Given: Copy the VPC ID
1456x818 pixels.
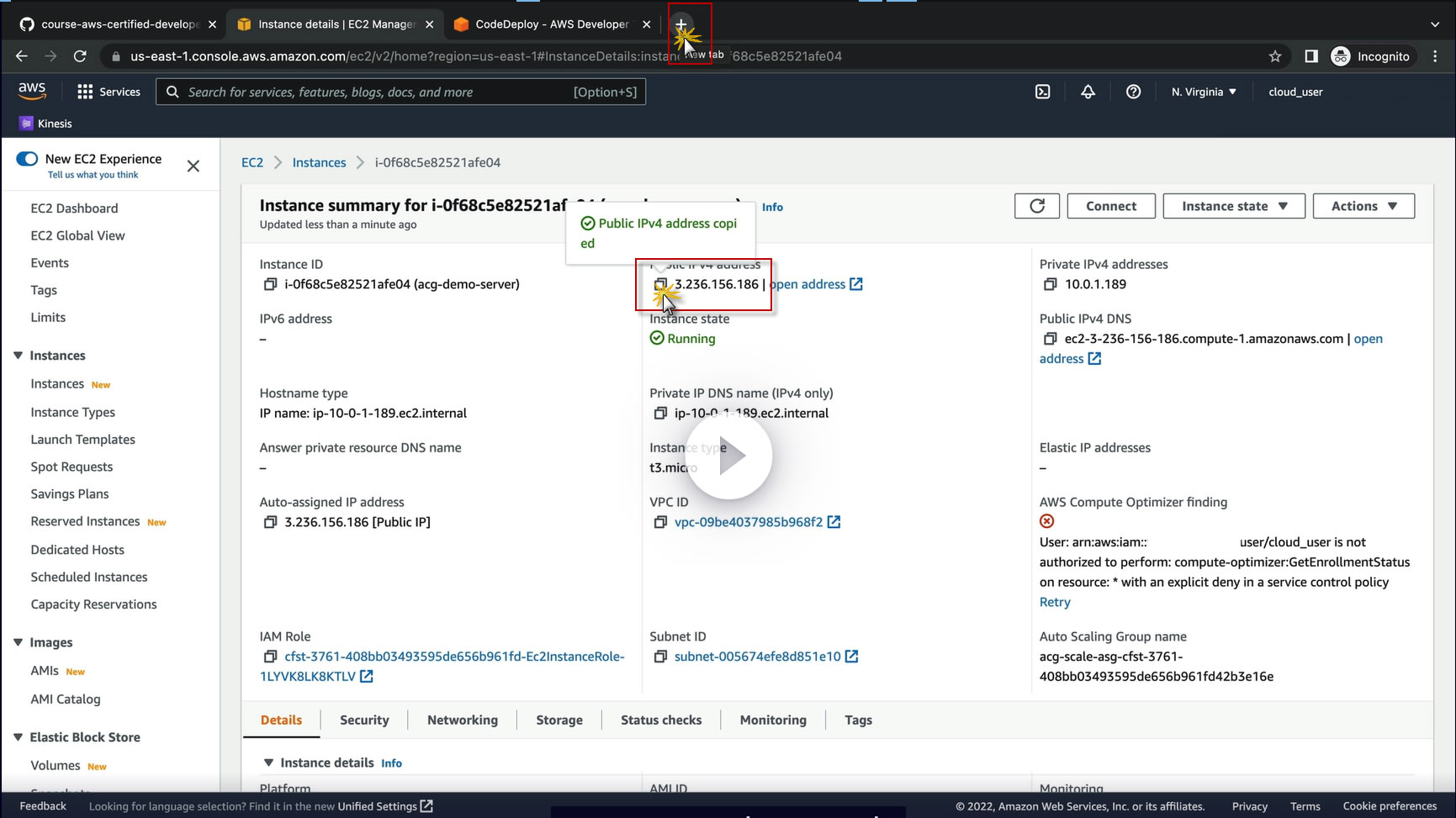Looking at the screenshot, I should click(x=660, y=522).
